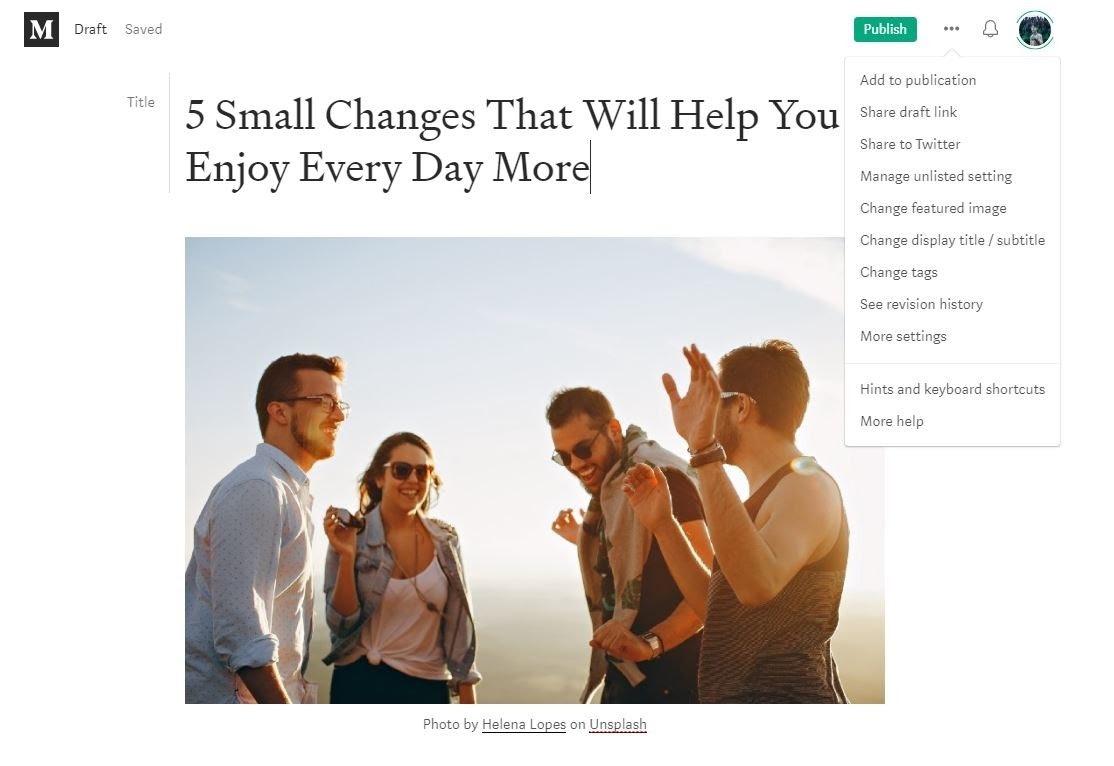This screenshot has width=1114, height=766.
Task: Open More help item
Action: click(892, 421)
